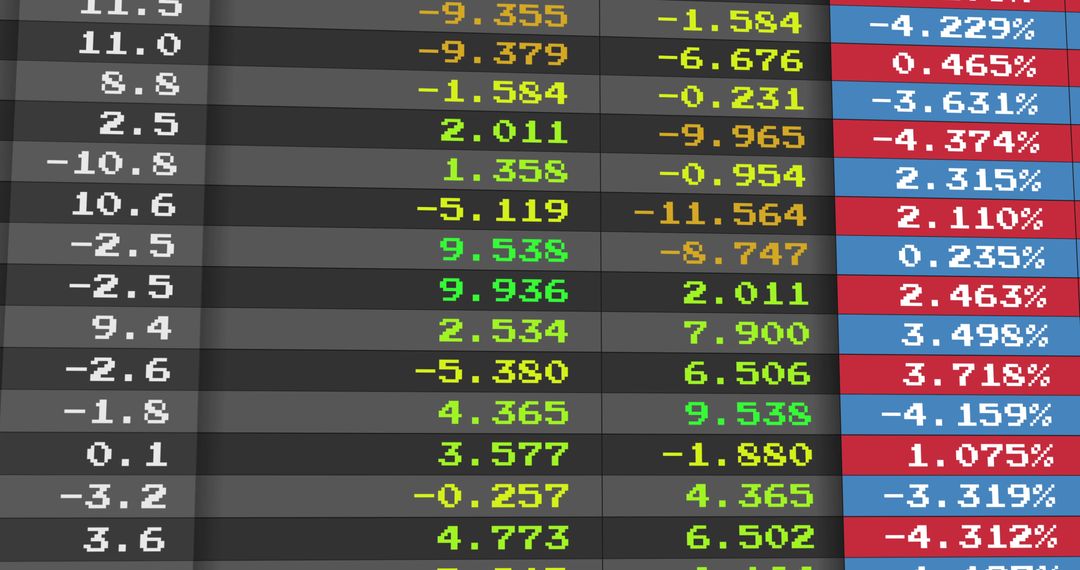The image size is (1080, 570).
Task: Click the -4.159% percentage
Action: pyautogui.click(x=966, y=416)
